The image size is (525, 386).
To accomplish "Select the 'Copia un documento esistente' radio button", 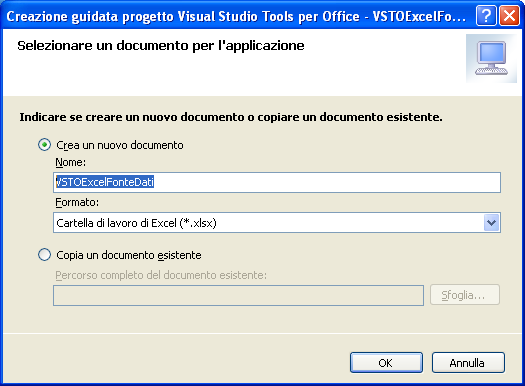I will pos(44,255).
